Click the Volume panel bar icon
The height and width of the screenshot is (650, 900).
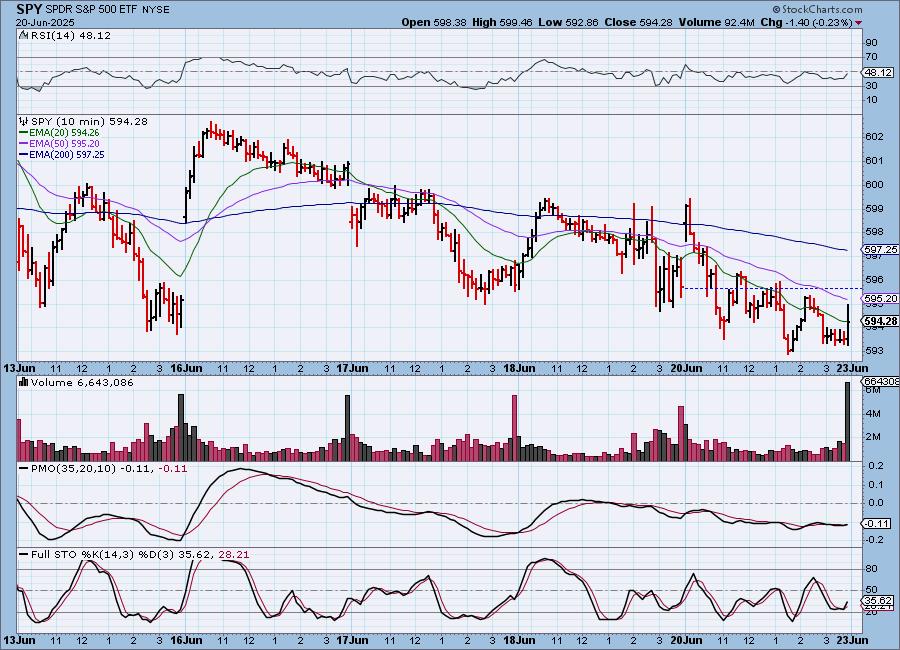(x=24, y=382)
